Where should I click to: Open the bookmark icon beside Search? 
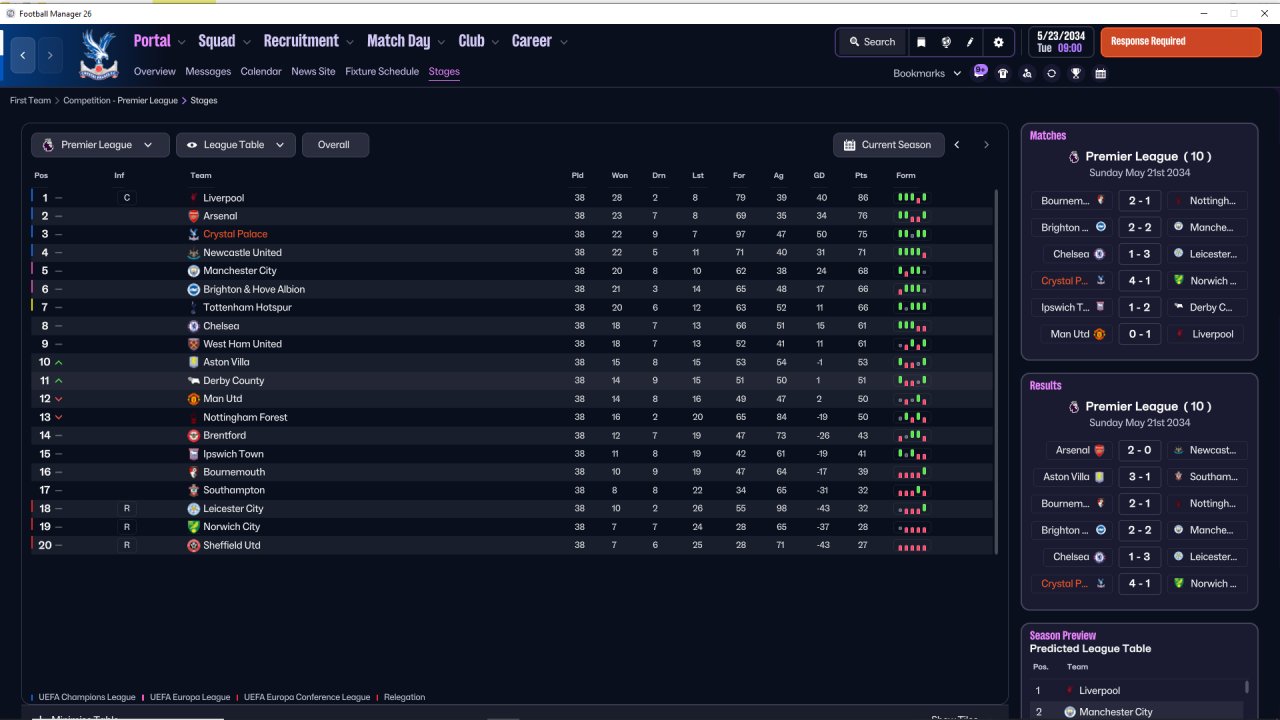point(921,42)
